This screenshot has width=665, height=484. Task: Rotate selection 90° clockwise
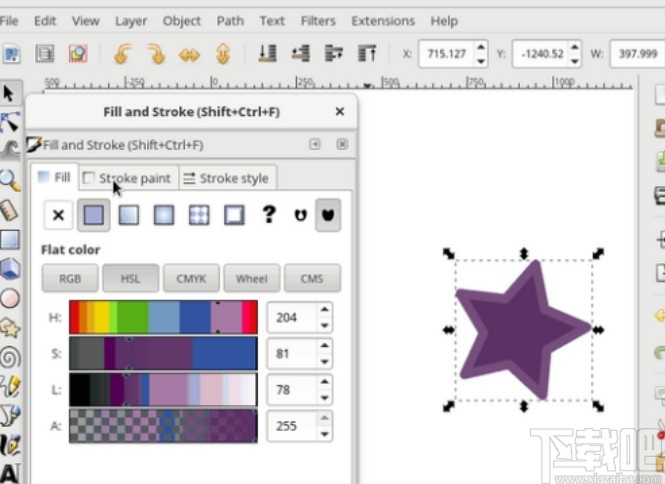click(156, 54)
